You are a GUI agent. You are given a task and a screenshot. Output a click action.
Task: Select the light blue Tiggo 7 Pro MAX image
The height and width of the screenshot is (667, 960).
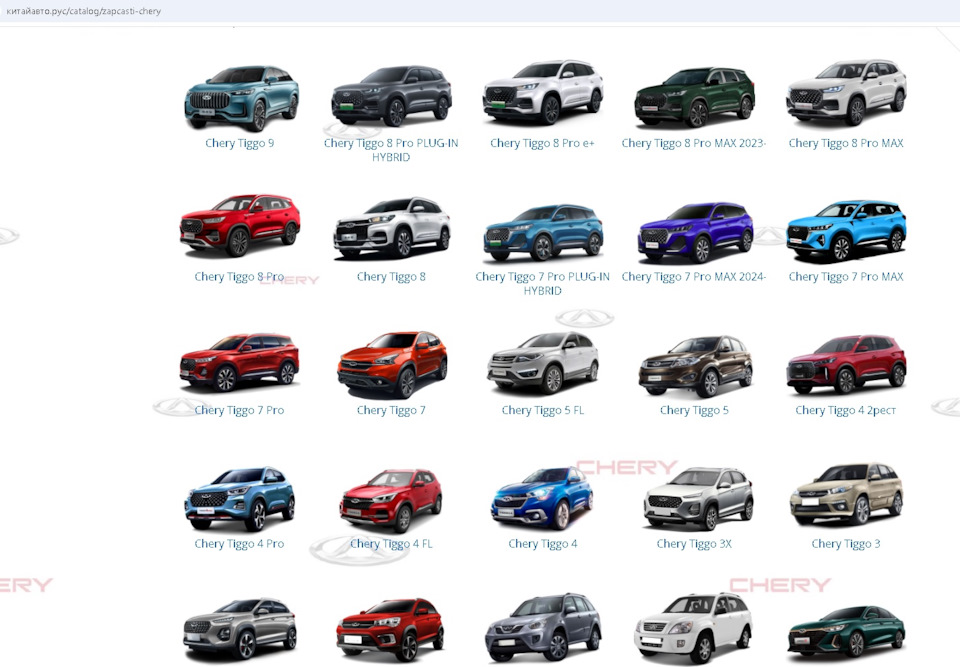tap(846, 230)
